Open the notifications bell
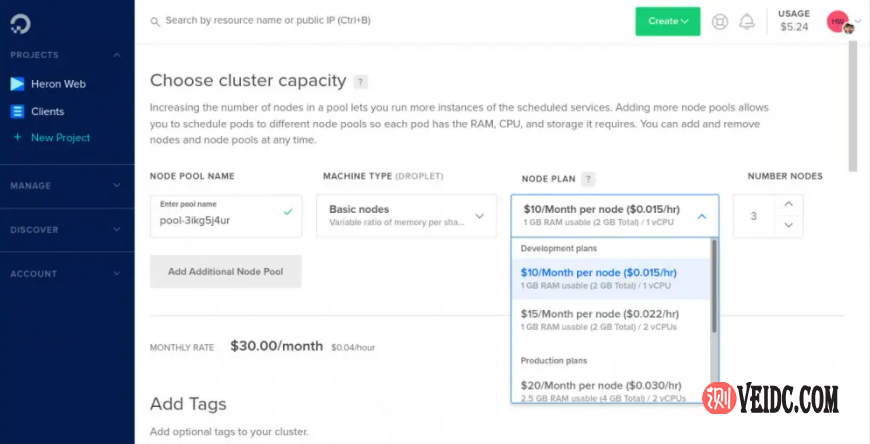This screenshot has width=870, height=444. pos(747,21)
